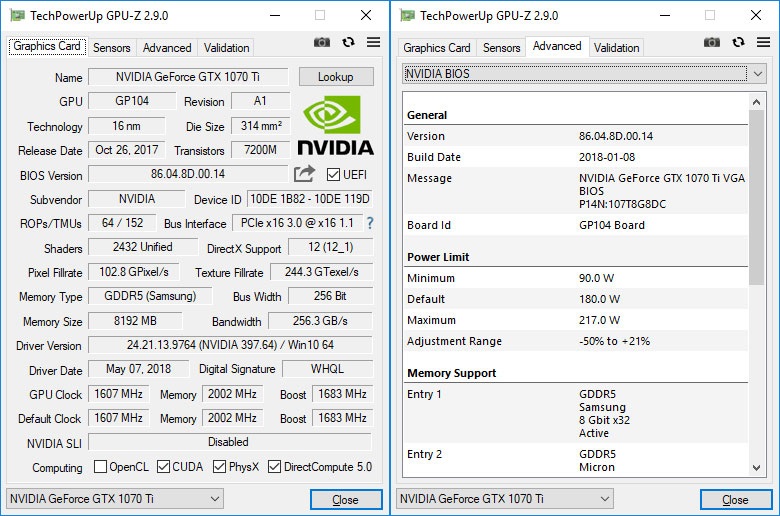Toggle the CUDA checkbox

tap(163, 467)
